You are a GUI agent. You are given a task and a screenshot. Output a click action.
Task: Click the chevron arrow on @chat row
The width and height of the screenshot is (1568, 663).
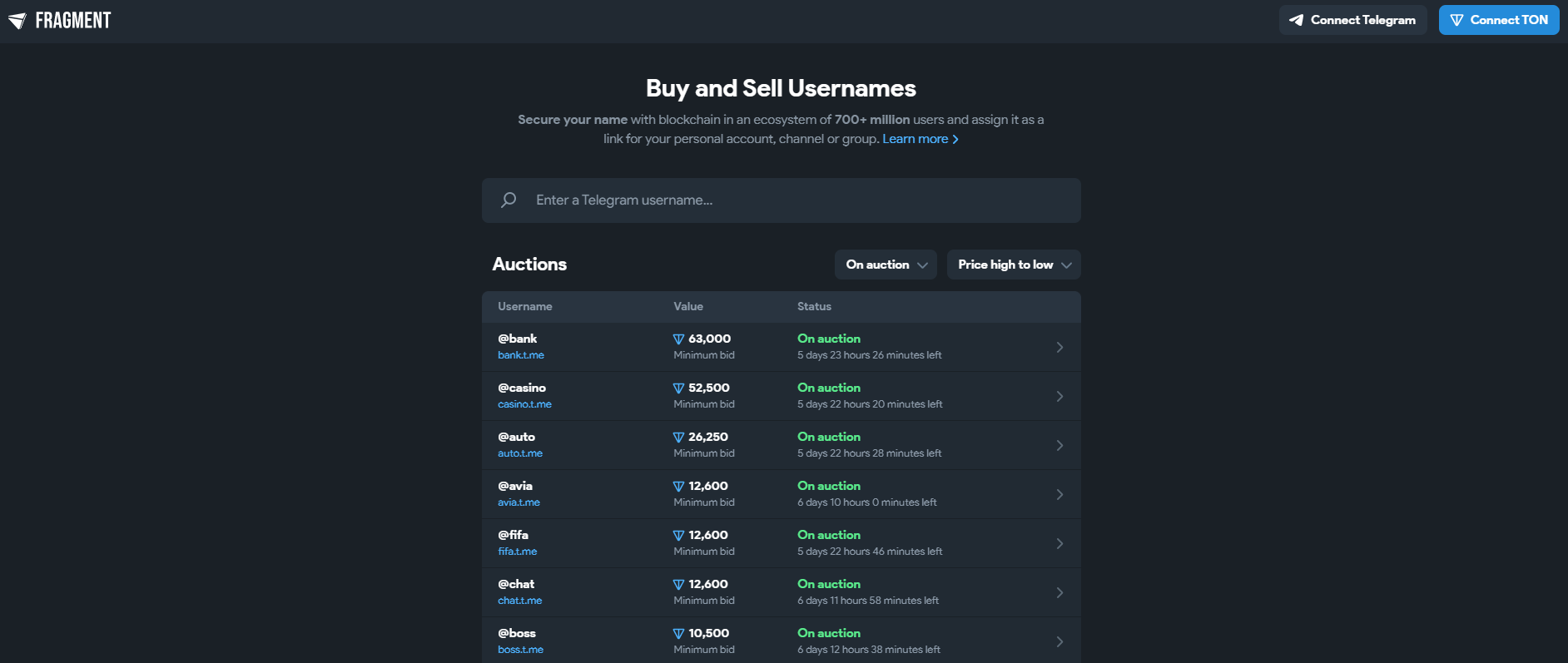point(1059,592)
